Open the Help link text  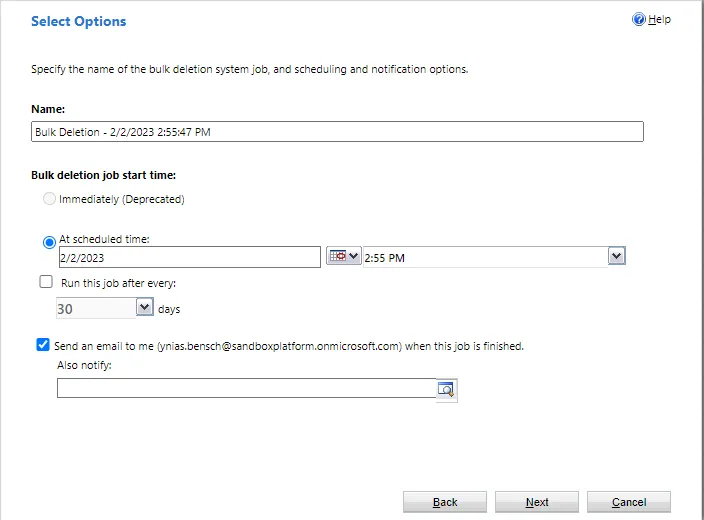[x=660, y=19]
